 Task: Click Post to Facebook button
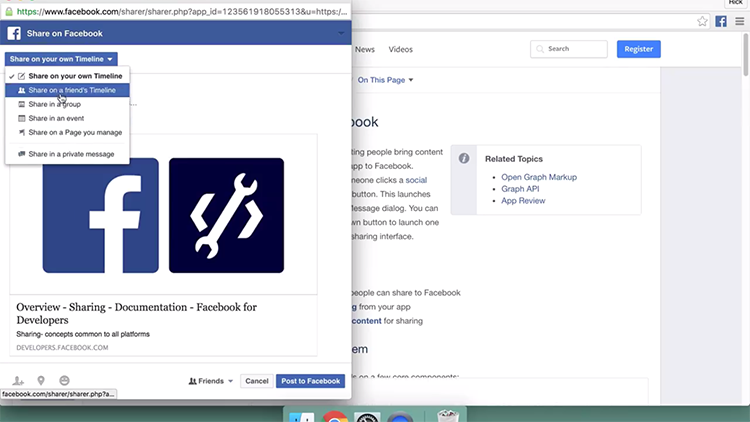310,381
